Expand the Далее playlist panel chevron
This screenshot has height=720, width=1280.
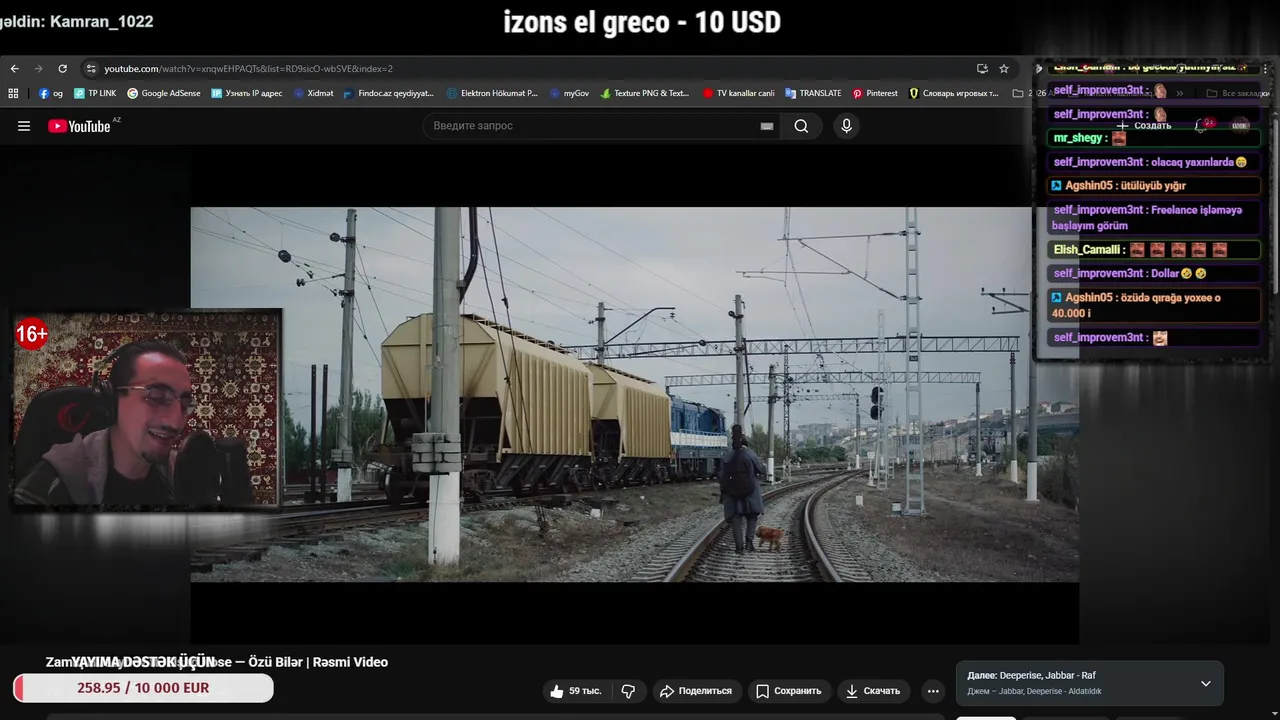coord(1206,684)
